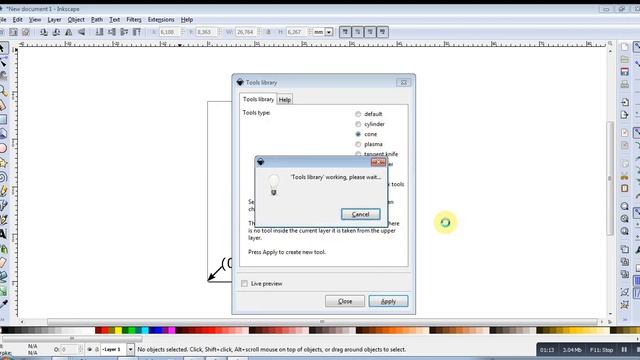The image size is (640, 360).
Task: Open the Edit menu
Action: coord(18,20)
